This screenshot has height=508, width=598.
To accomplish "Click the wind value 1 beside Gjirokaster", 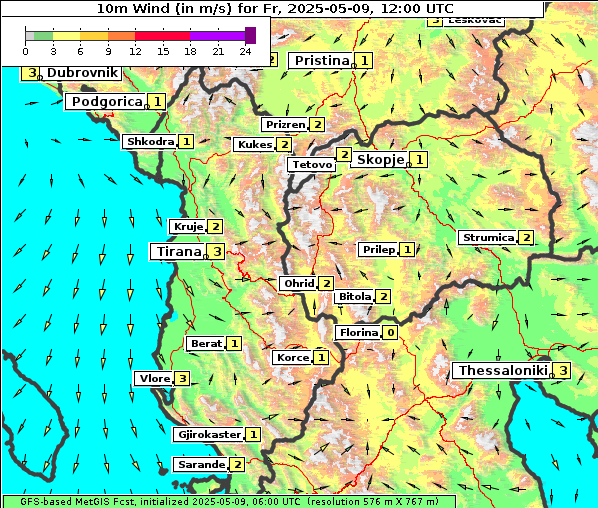I will [x=253, y=434].
